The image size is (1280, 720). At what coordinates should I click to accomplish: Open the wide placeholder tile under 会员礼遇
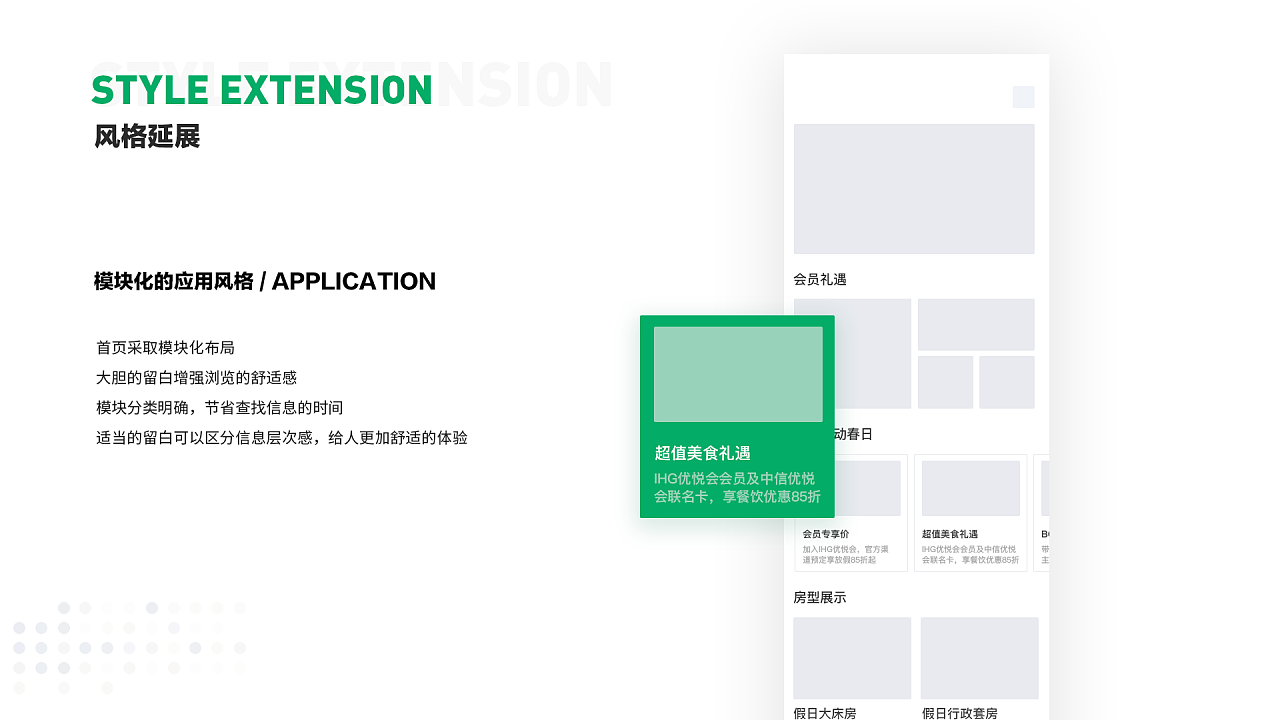coord(976,324)
